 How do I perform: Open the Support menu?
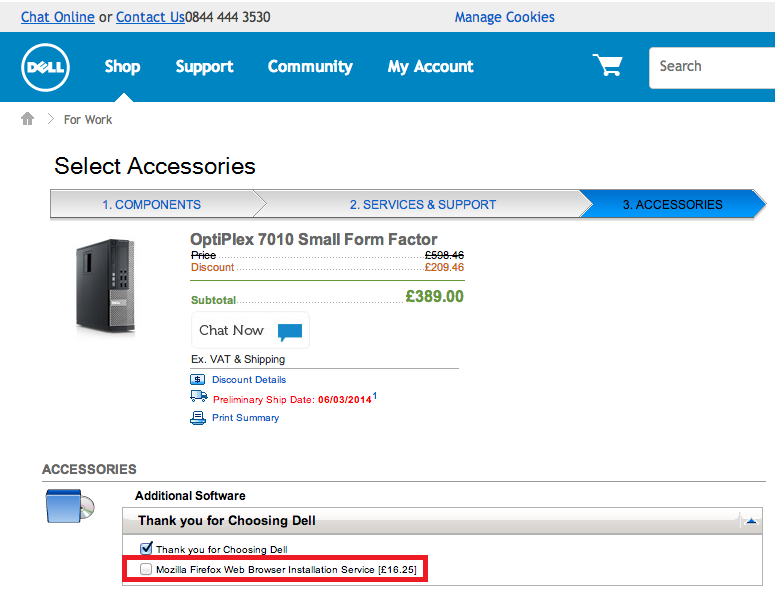click(204, 67)
